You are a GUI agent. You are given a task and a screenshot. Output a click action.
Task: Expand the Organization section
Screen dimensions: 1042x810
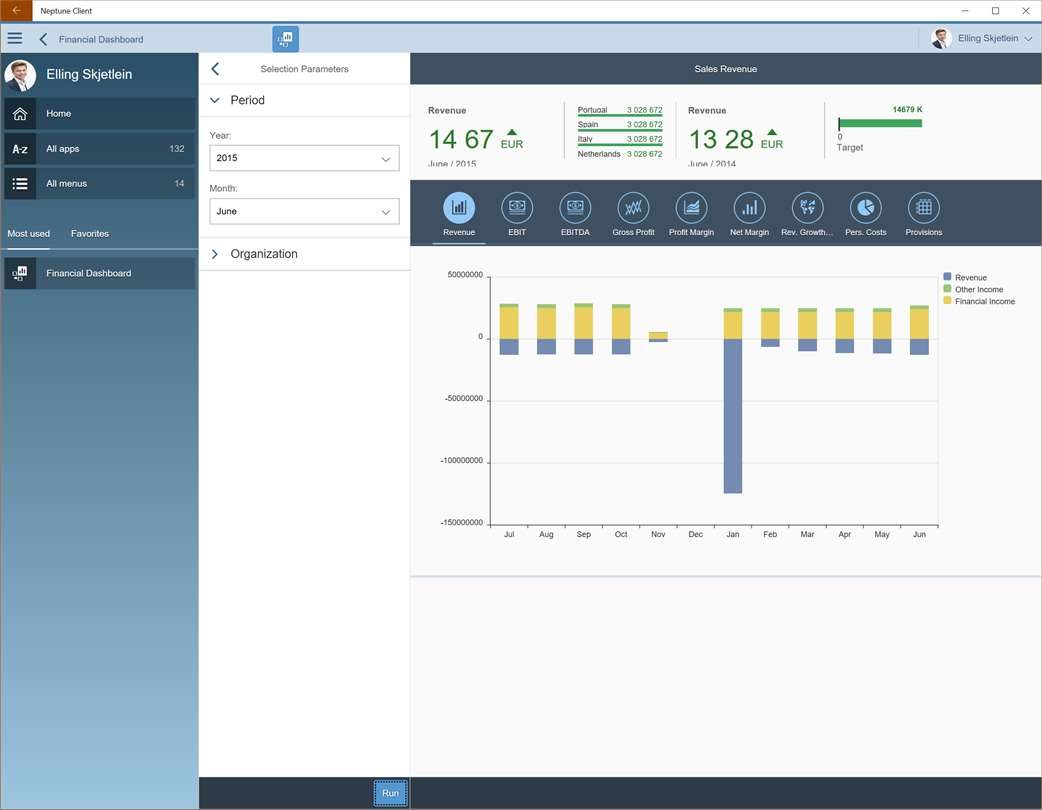click(x=263, y=254)
